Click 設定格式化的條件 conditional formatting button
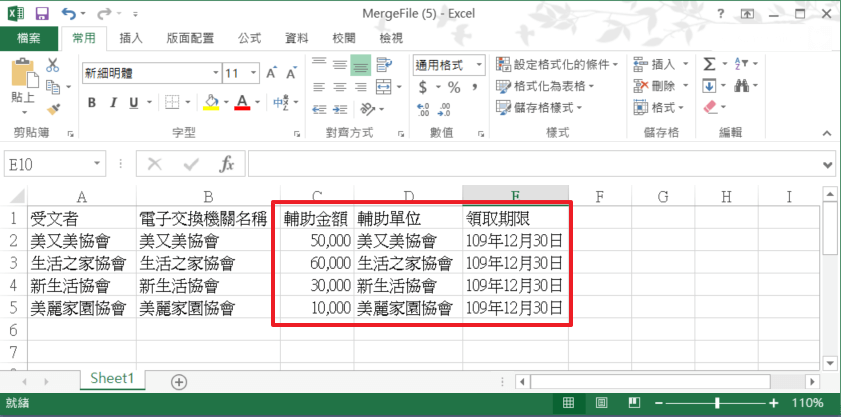 click(556, 64)
